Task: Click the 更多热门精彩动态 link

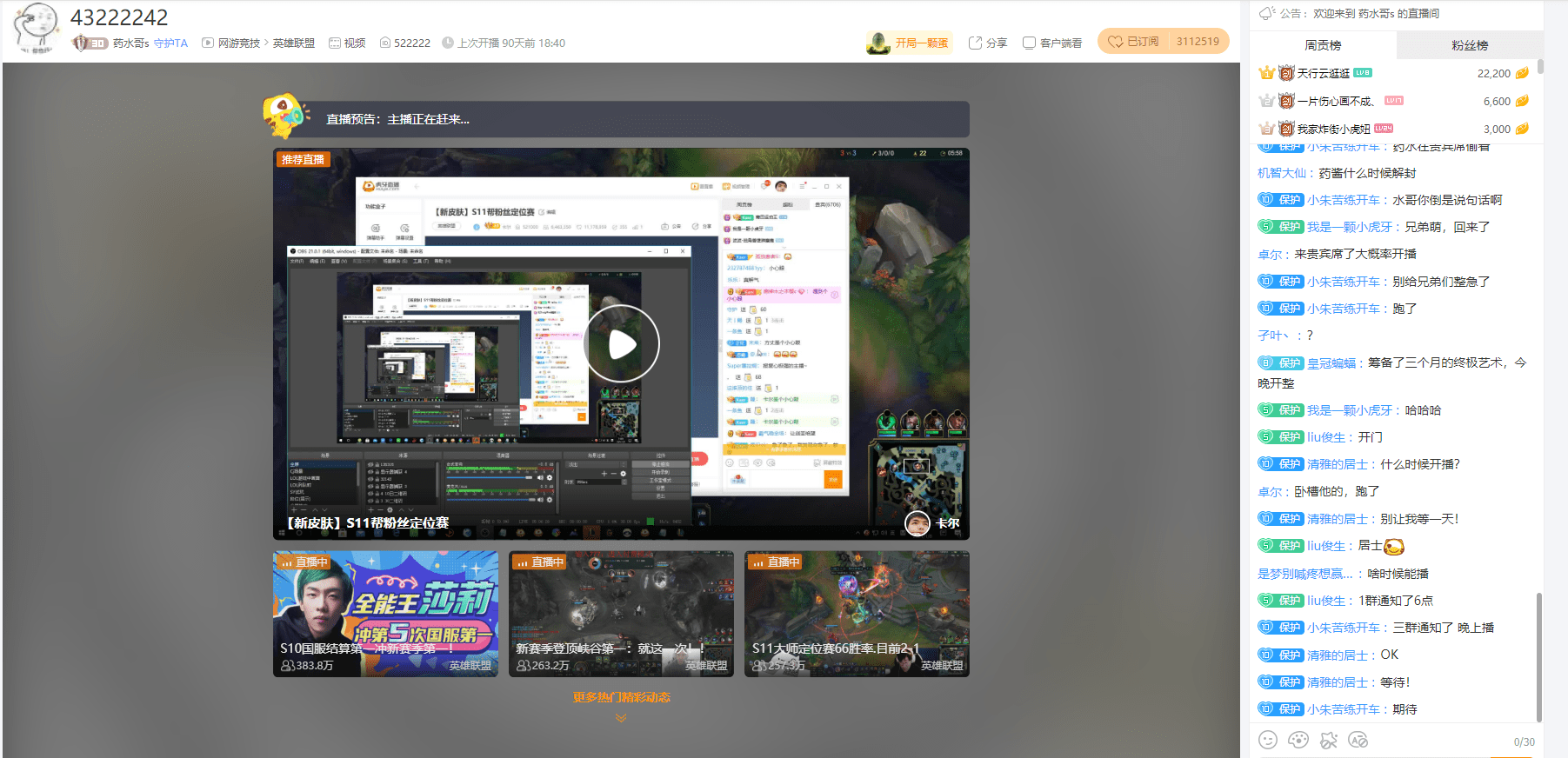Action: [621, 697]
